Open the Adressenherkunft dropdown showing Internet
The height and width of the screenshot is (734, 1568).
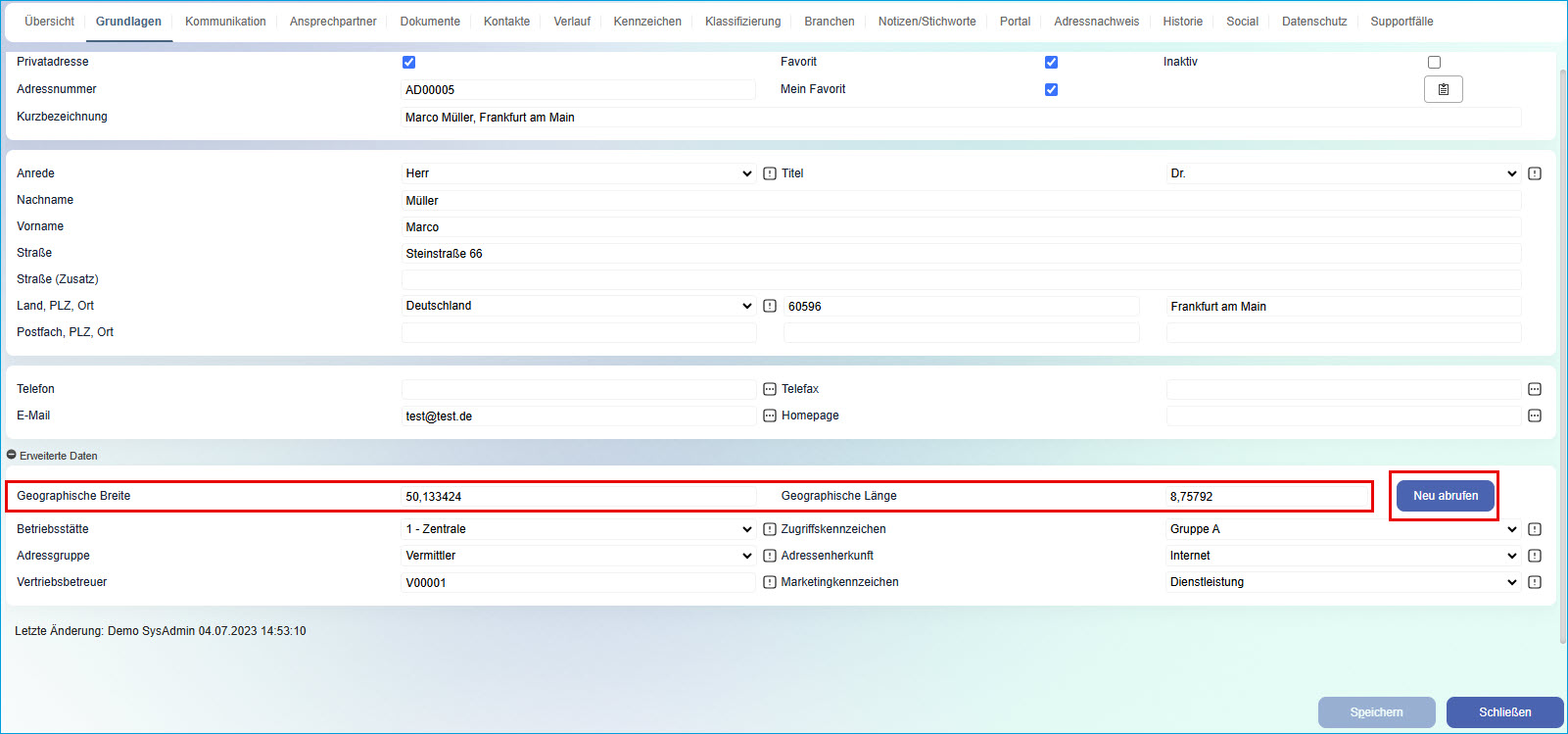1344,556
